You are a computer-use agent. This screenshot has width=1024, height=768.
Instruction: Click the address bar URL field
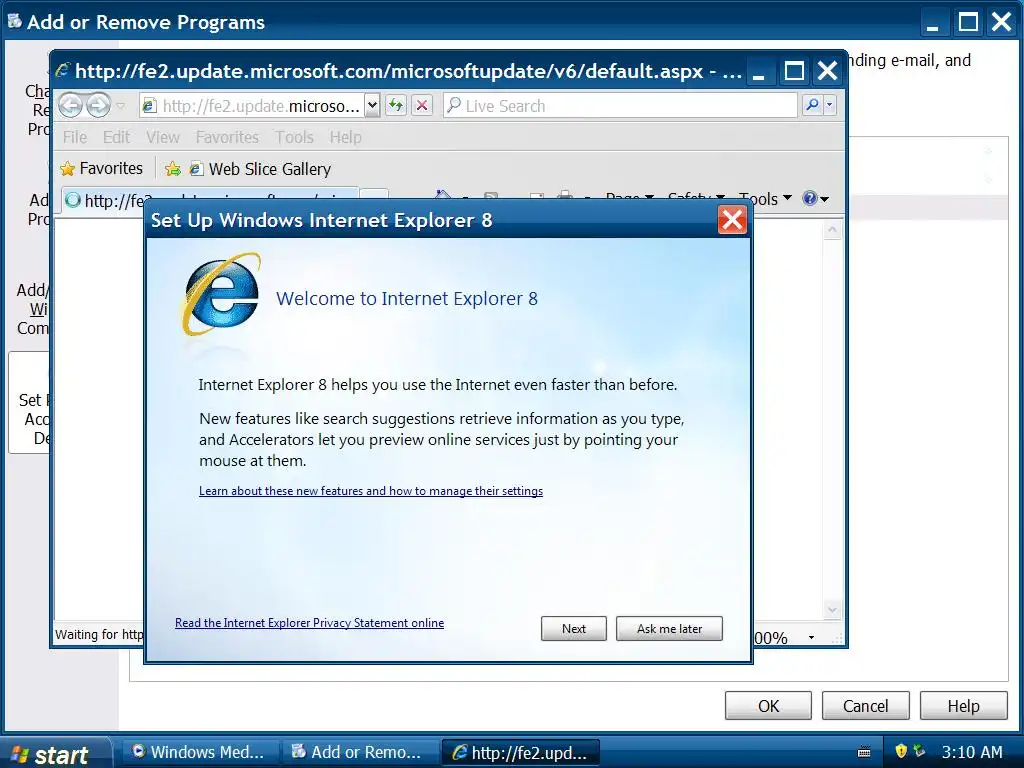[x=252, y=105]
